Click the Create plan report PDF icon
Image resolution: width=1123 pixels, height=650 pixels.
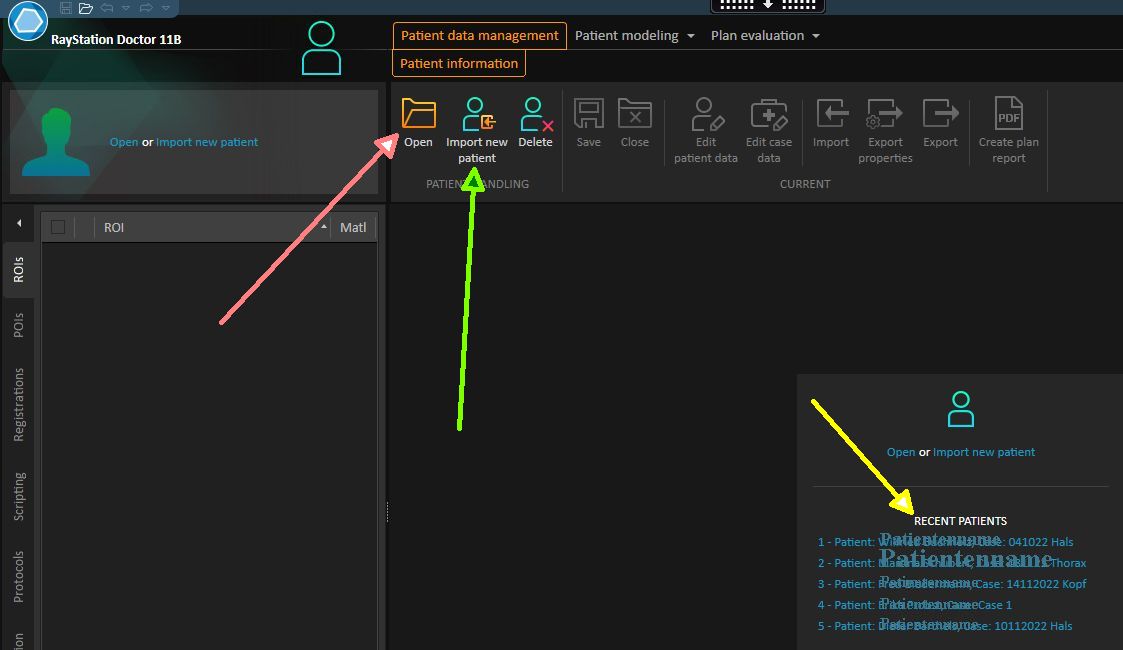tap(1008, 114)
